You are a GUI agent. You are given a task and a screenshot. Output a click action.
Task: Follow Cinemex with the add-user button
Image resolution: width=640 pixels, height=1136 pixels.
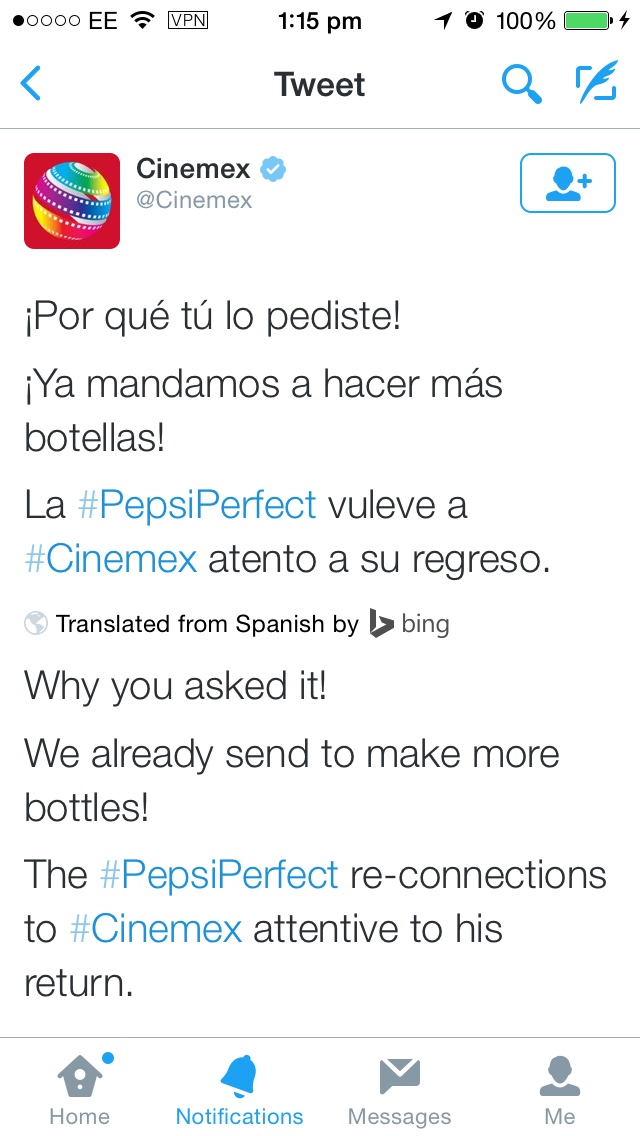(568, 183)
